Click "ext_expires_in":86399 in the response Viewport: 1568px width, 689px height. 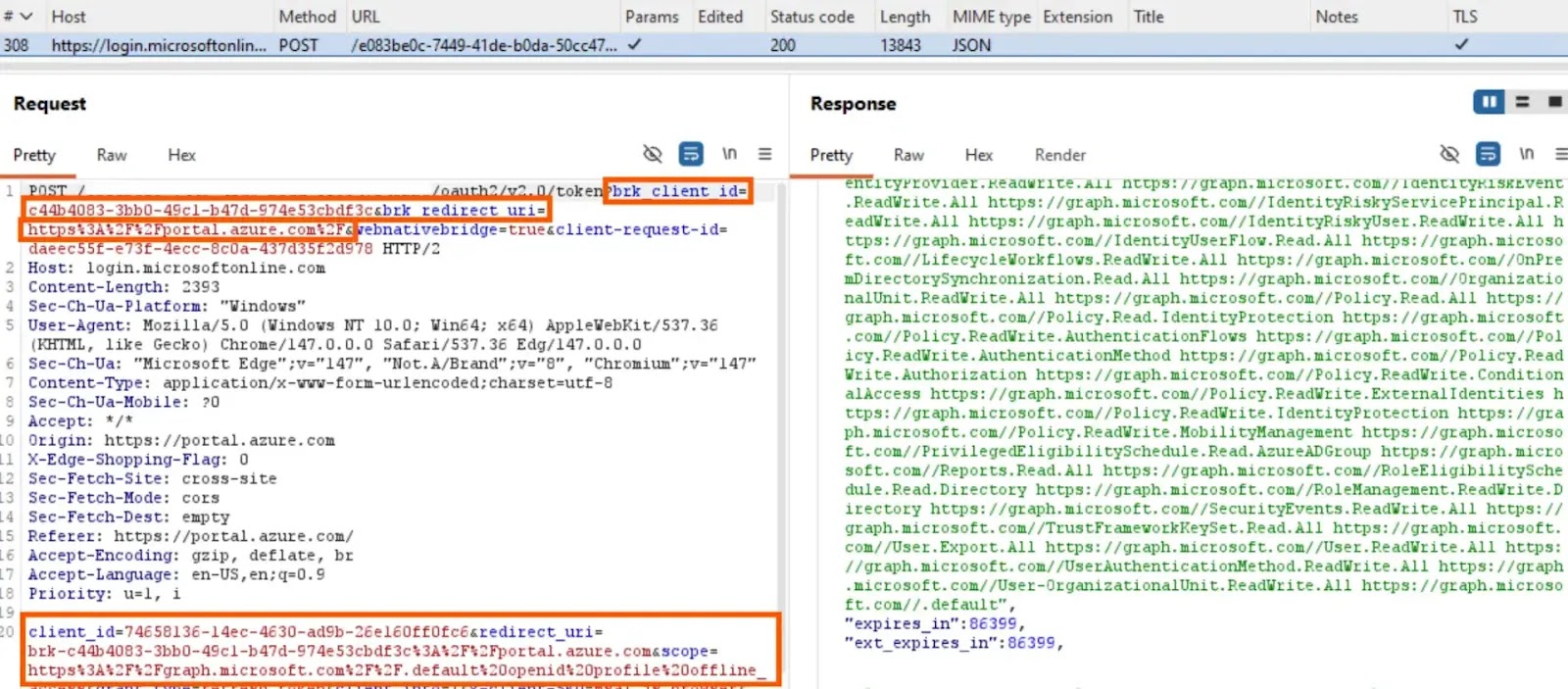click(x=954, y=644)
